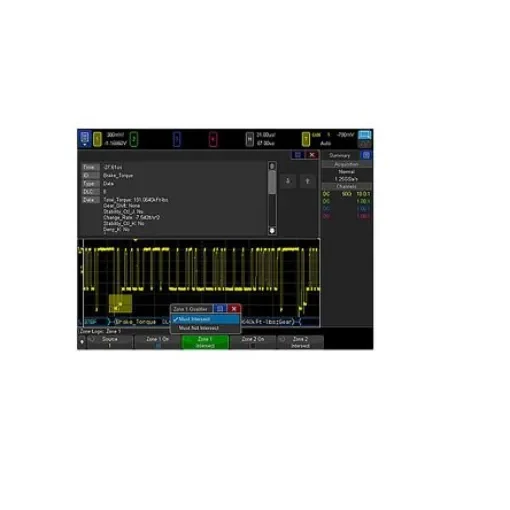Screen dimensions: 510x510
Task: Select the yellow channel 1 badge
Action: (97, 139)
